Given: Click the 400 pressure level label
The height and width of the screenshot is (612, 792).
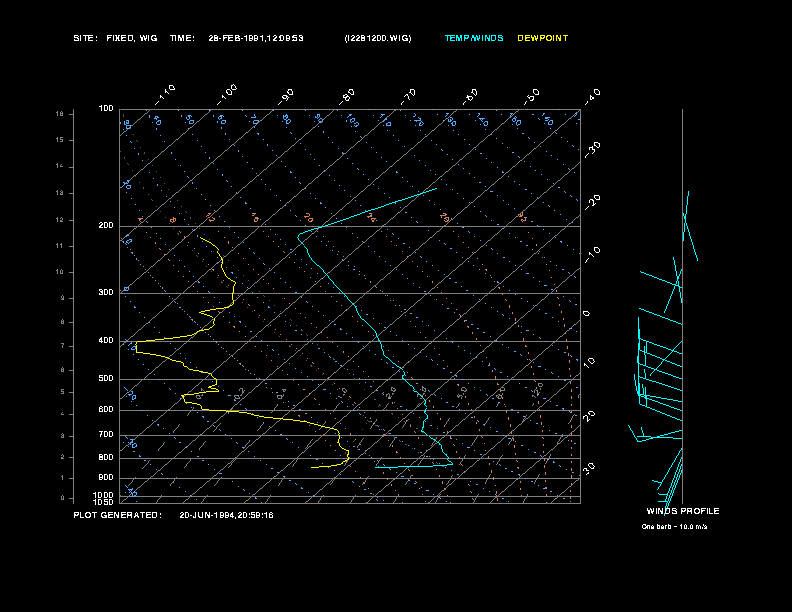Looking at the screenshot, I should (106, 340).
